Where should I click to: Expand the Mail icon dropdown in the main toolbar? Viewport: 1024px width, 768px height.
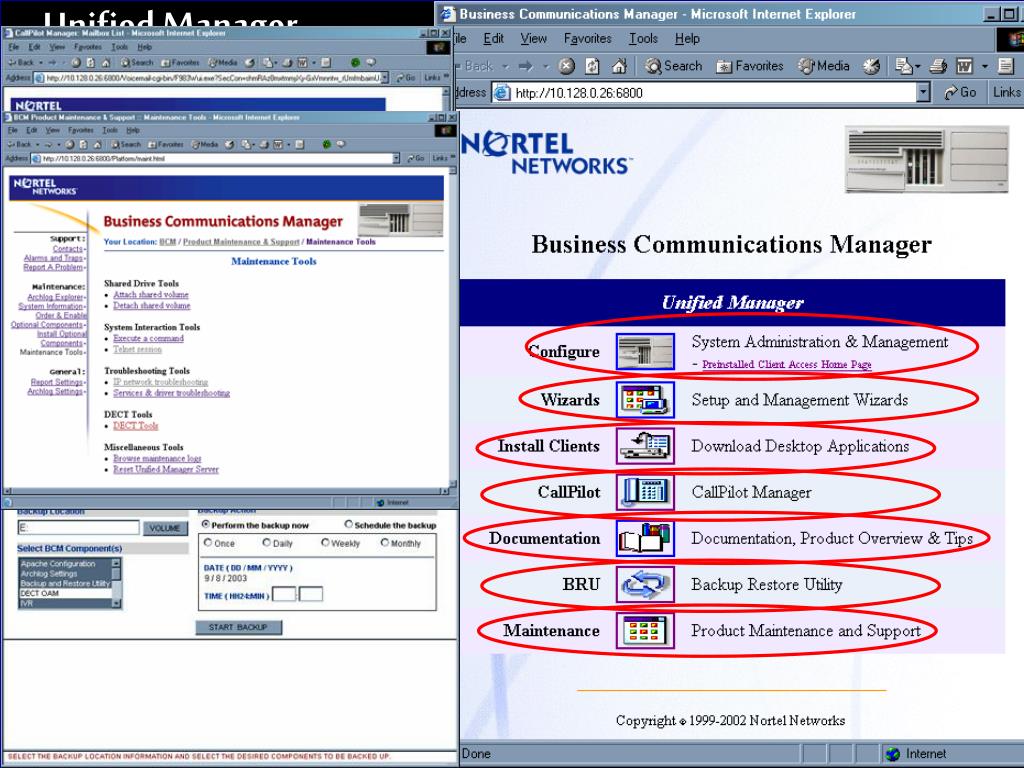click(918, 67)
